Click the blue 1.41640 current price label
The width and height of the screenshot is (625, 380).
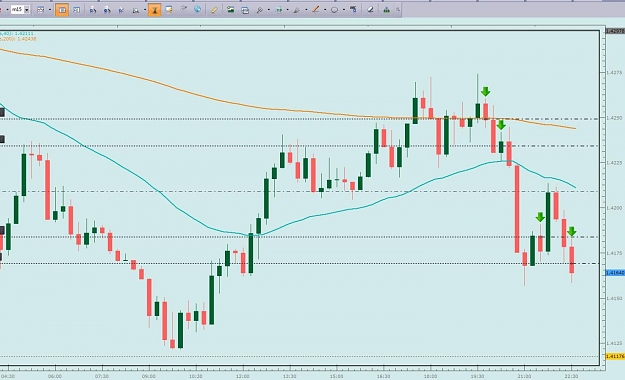coord(615,273)
